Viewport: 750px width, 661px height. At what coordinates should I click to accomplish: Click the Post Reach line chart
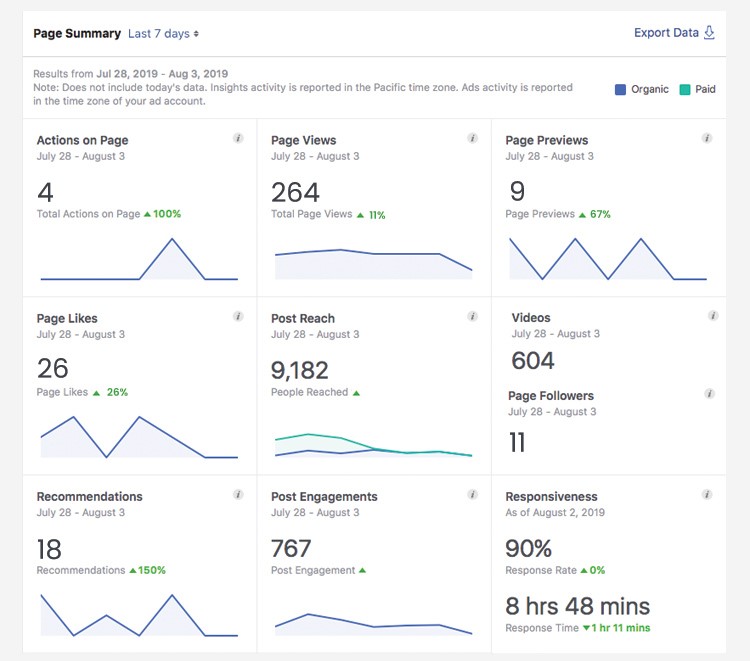point(374,445)
